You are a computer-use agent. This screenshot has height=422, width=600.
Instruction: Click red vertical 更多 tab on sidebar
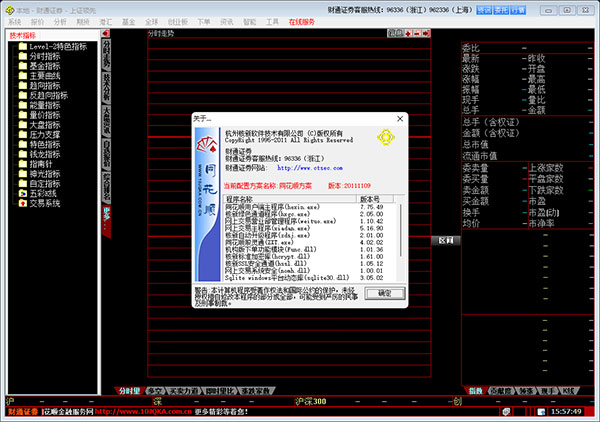[106, 221]
